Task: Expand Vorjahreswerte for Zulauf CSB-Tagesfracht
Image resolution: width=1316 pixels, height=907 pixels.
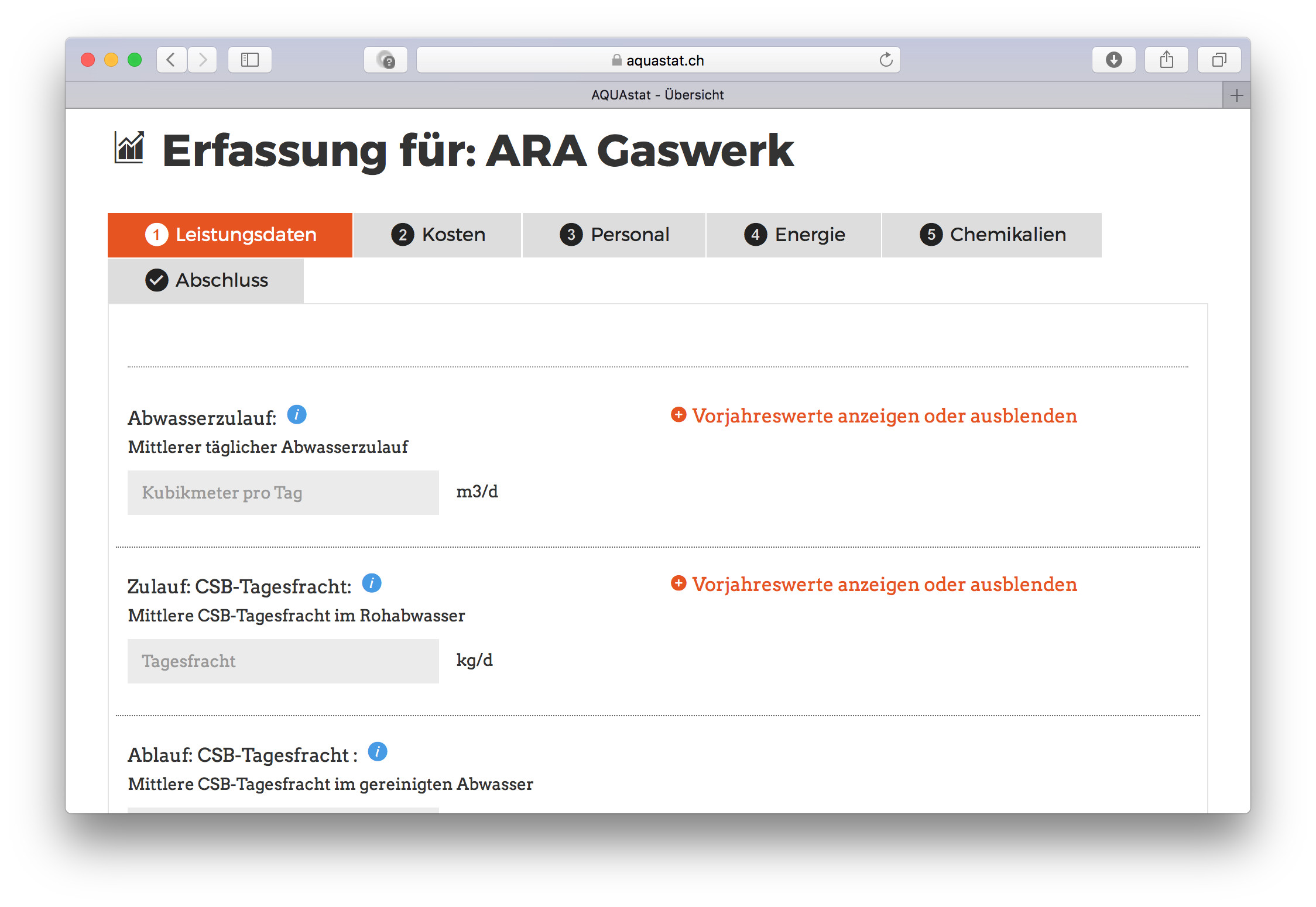Action: pos(873,585)
